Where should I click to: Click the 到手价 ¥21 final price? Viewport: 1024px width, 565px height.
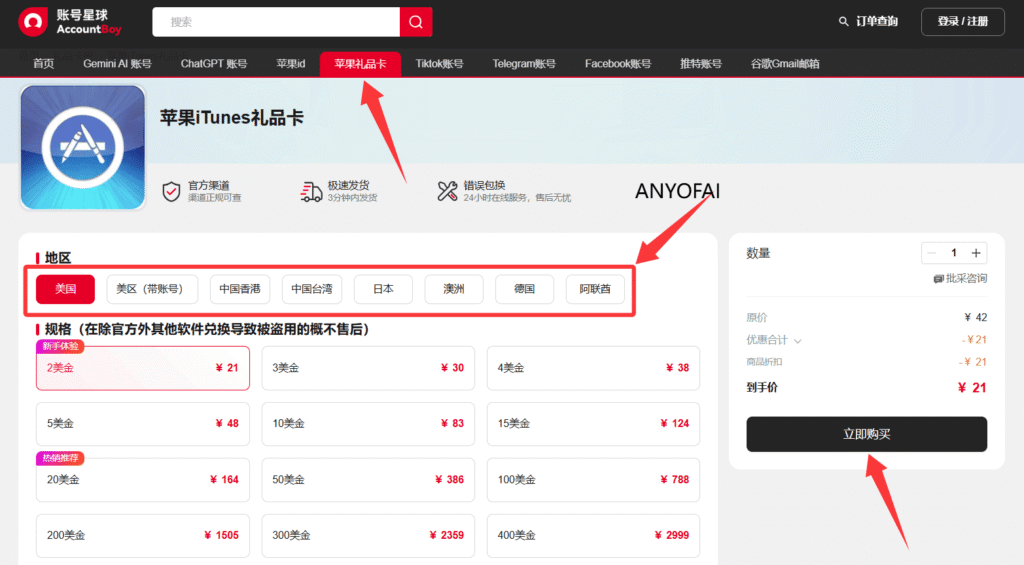point(972,388)
